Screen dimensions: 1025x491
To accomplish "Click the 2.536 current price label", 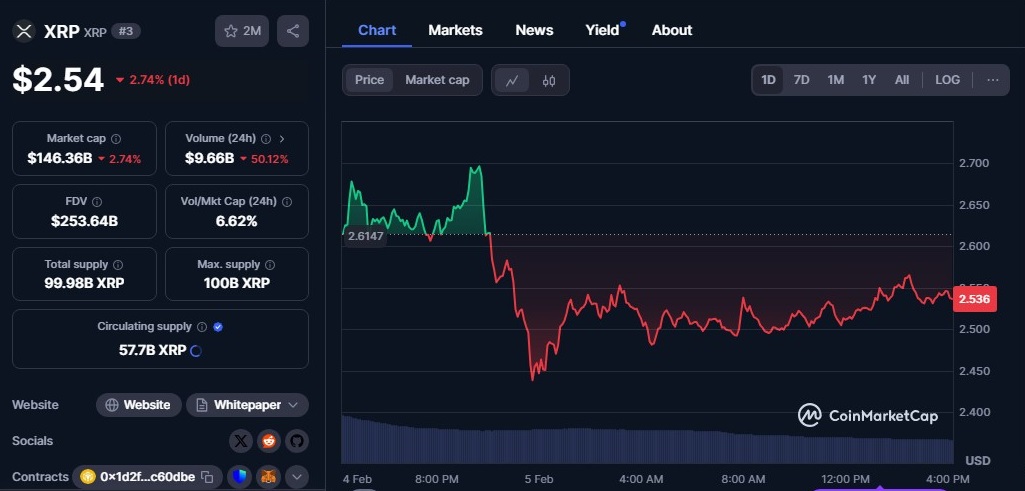I will [x=975, y=299].
